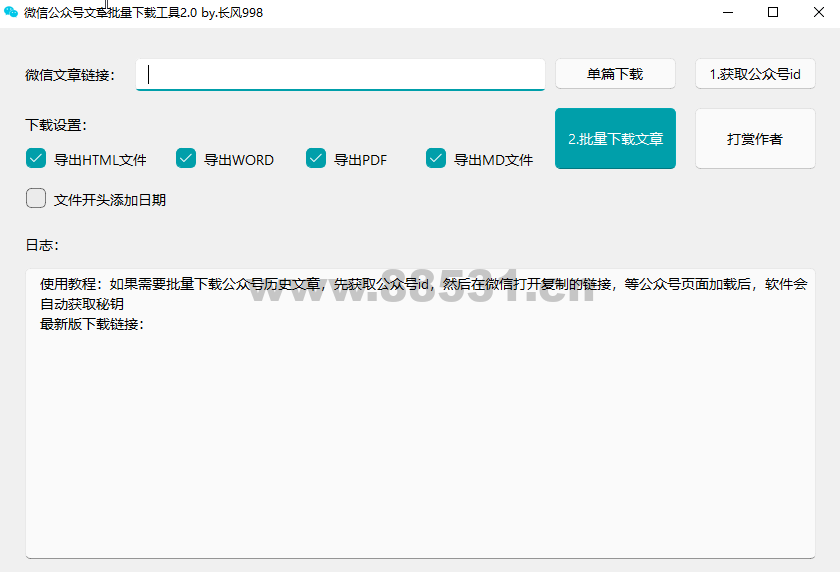Screen dimensions: 840x572
Task: Disable the 导出PDF checkbox
Action: (316, 158)
